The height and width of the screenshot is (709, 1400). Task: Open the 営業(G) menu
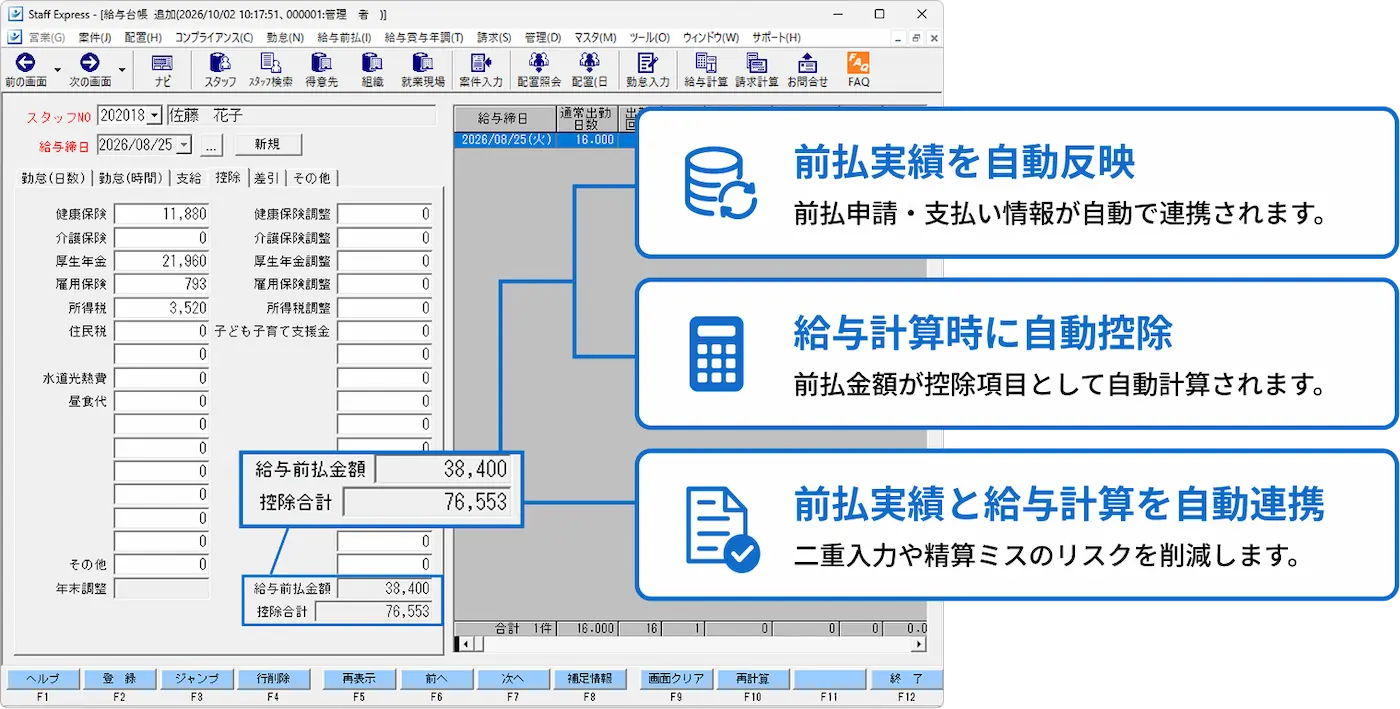pyautogui.click(x=46, y=37)
